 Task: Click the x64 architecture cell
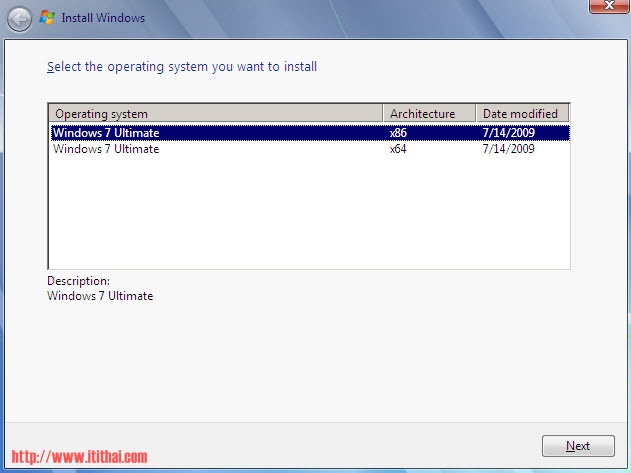[x=398, y=149]
